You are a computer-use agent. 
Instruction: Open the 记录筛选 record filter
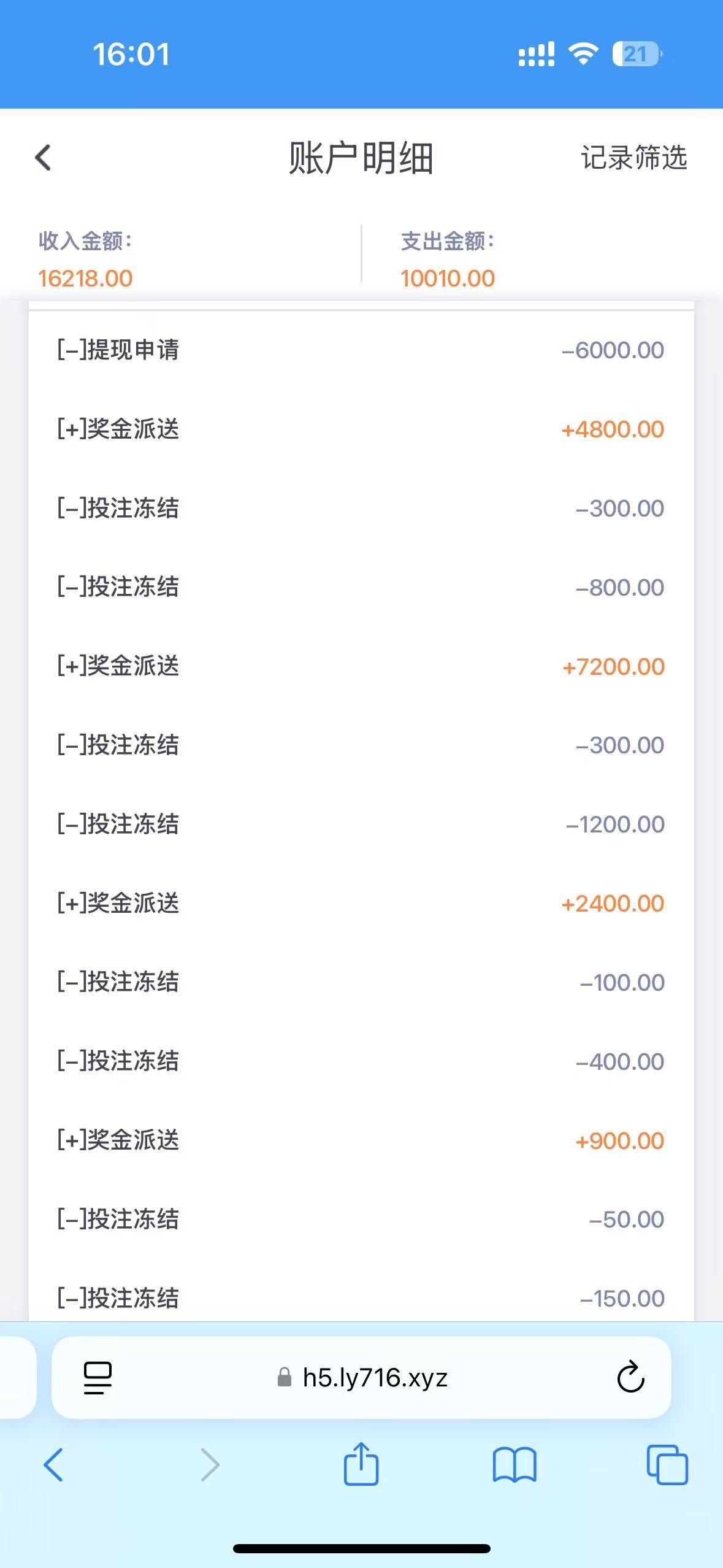pyautogui.click(x=633, y=158)
